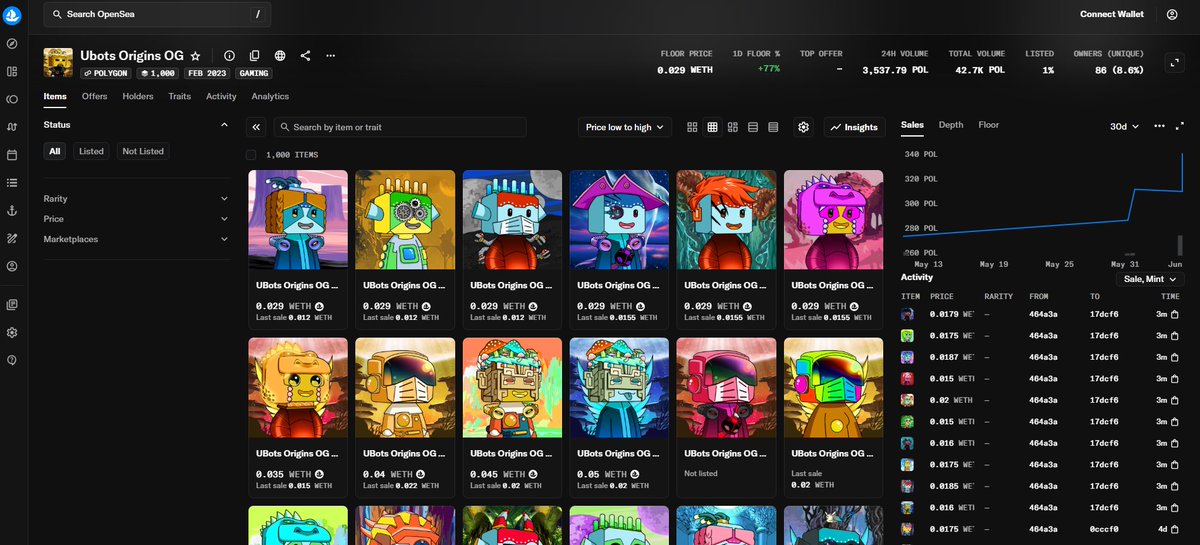1200x545 pixels.
Task: Switch to compact list view
Action: pyautogui.click(x=753, y=127)
